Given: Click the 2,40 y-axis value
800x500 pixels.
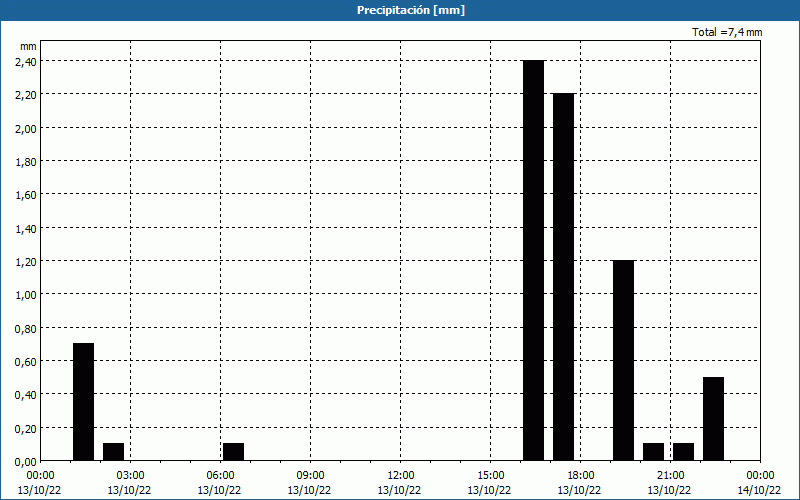Looking at the screenshot, I should 26,61.
